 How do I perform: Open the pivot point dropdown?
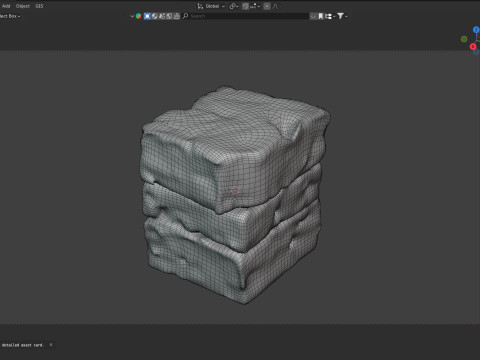tap(234, 6)
